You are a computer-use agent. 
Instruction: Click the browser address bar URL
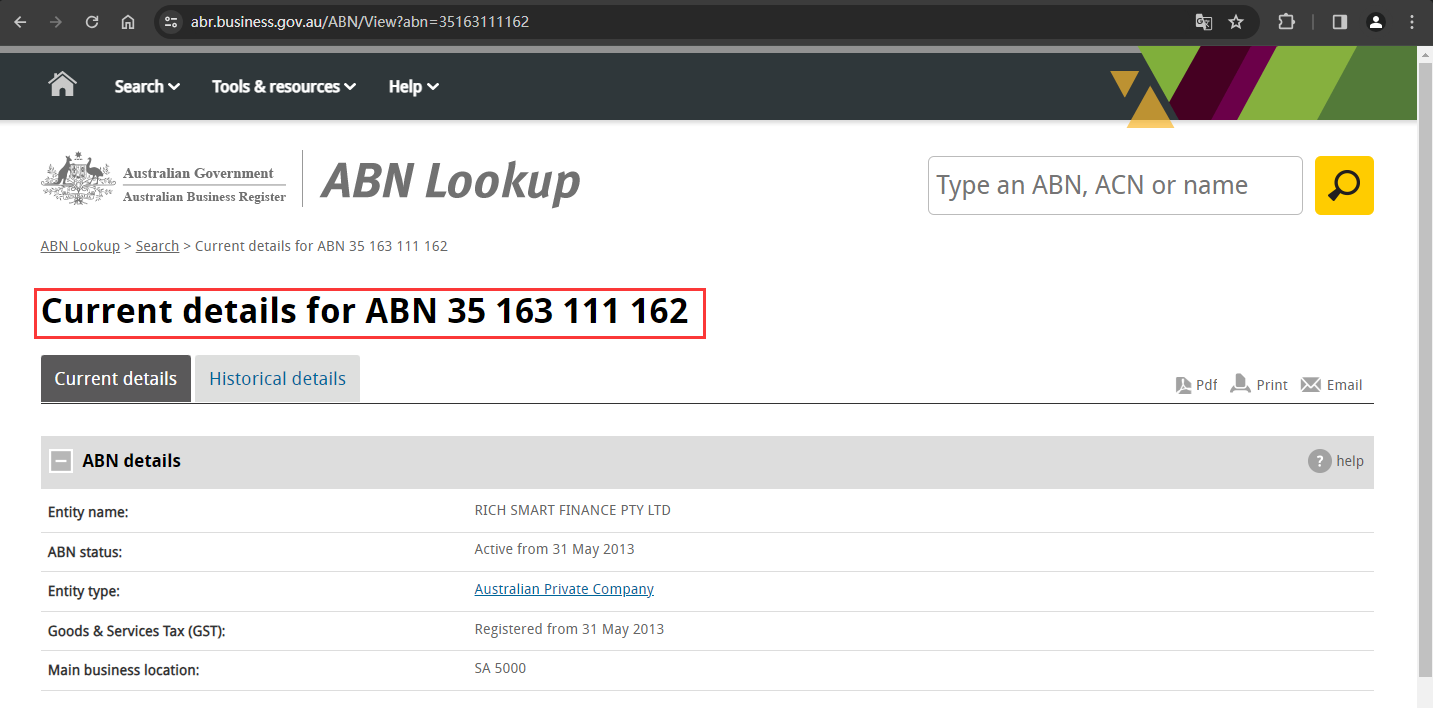point(360,22)
